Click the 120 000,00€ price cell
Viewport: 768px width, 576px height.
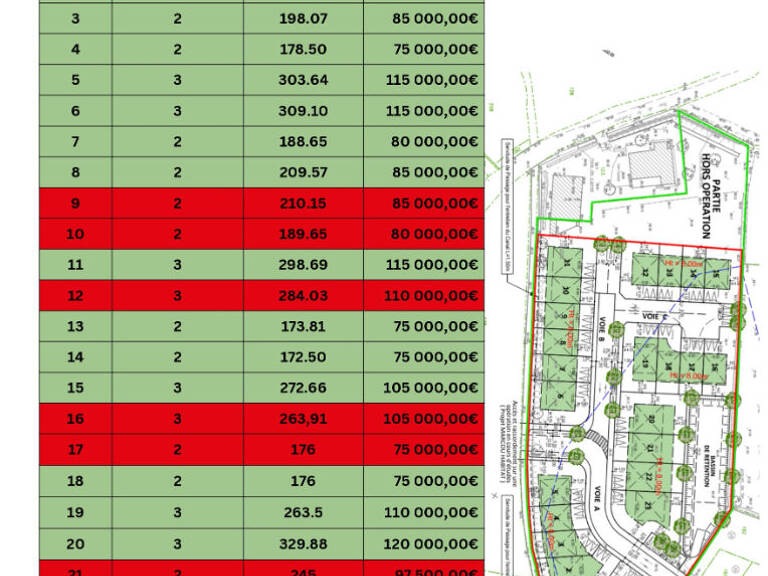[x=424, y=544]
